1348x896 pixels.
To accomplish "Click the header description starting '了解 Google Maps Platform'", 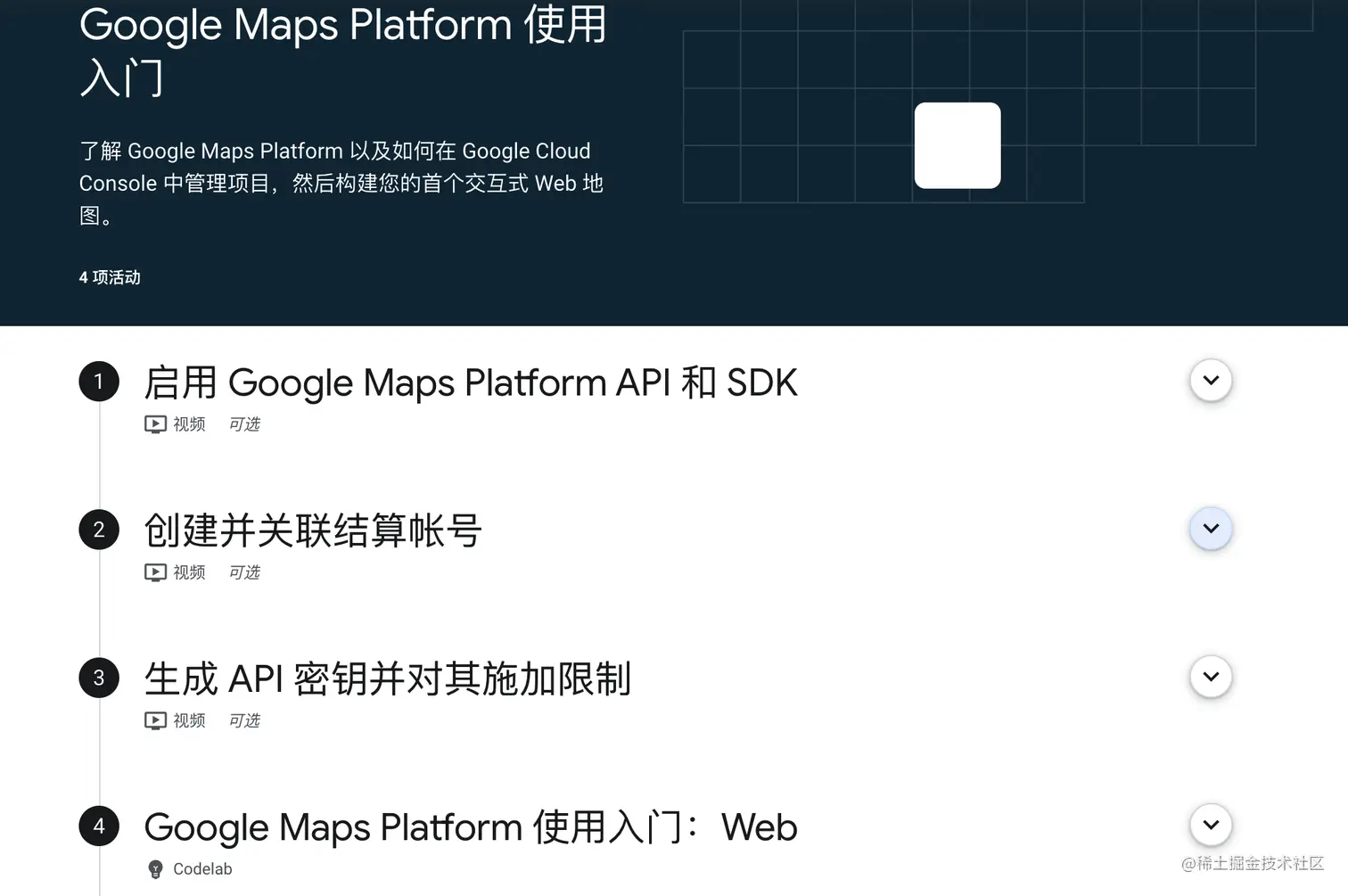I will (x=341, y=183).
